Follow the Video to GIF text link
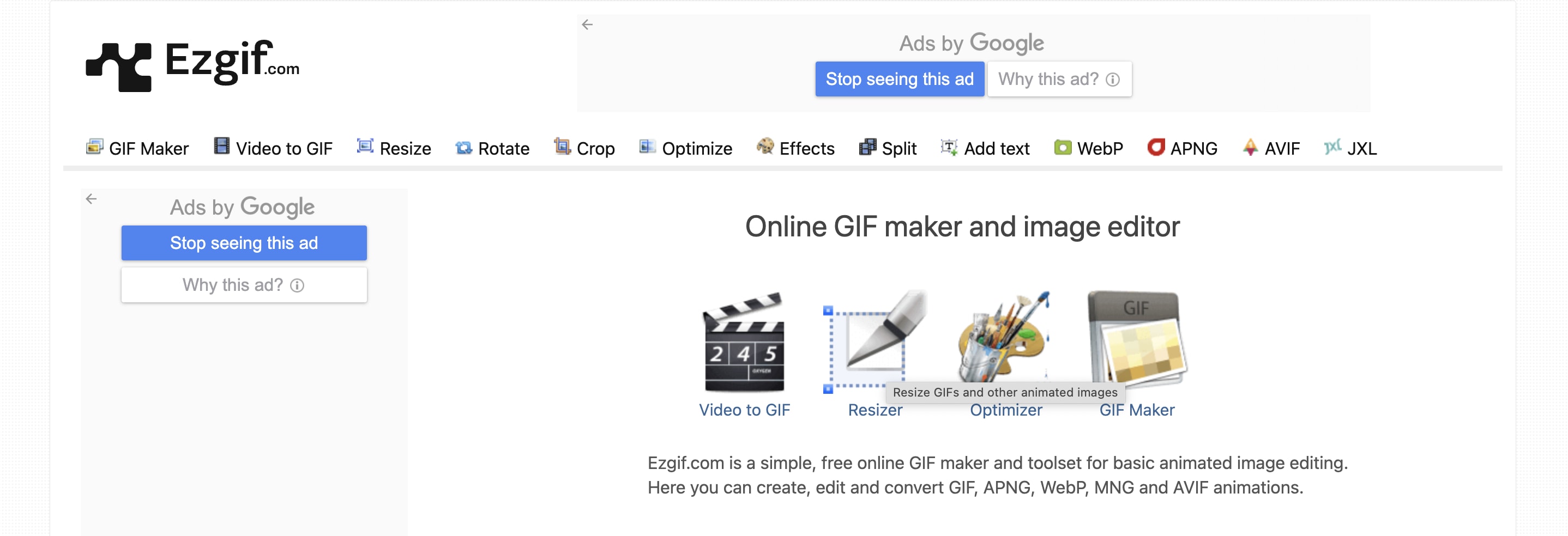The image size is (1568, 536). click(x=744, y=411)
